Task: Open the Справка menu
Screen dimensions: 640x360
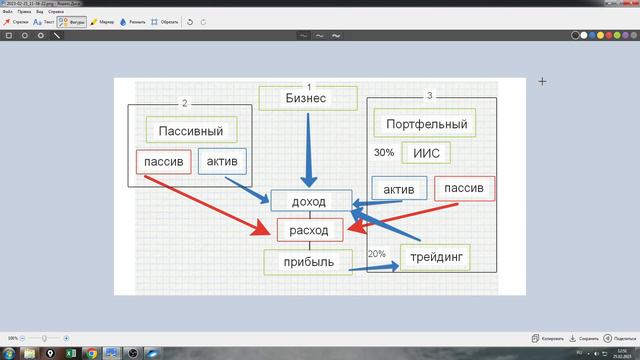Action: [56, 12]
